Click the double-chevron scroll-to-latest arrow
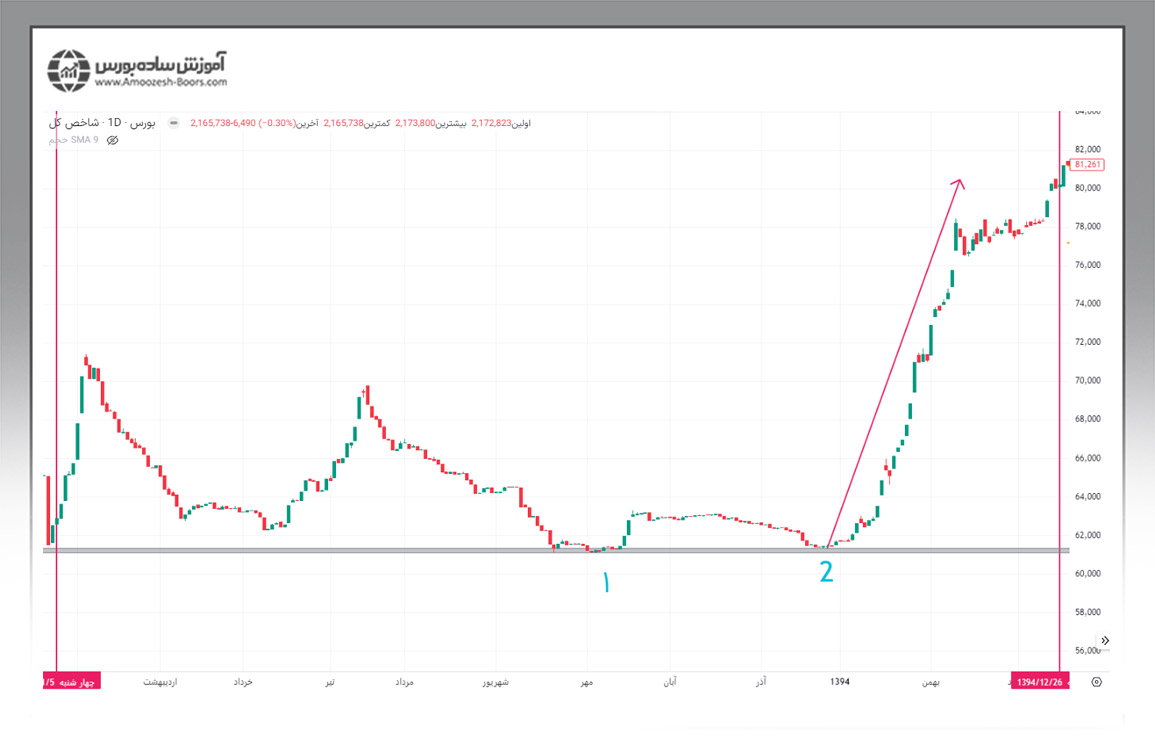1155x739 pixels. [x=1106, y=640]
